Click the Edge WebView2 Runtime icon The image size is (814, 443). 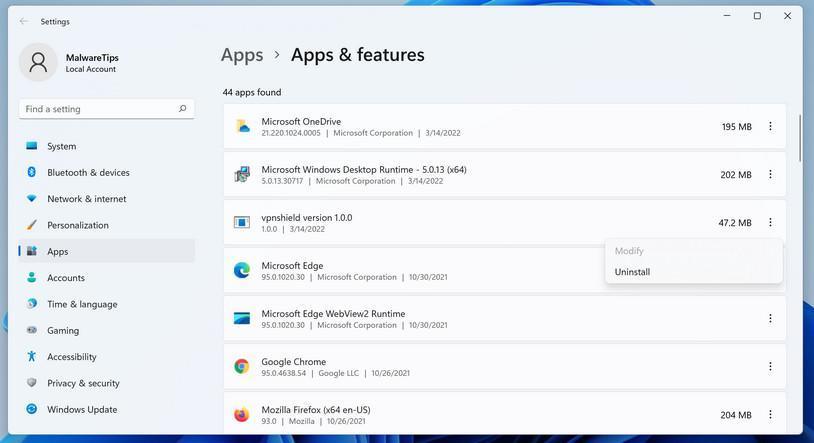242,318
